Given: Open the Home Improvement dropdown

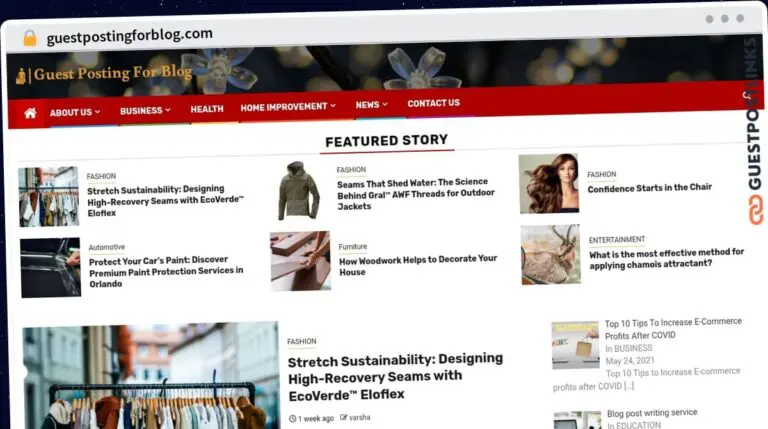Looking at the screenshot, I should 288,107.
